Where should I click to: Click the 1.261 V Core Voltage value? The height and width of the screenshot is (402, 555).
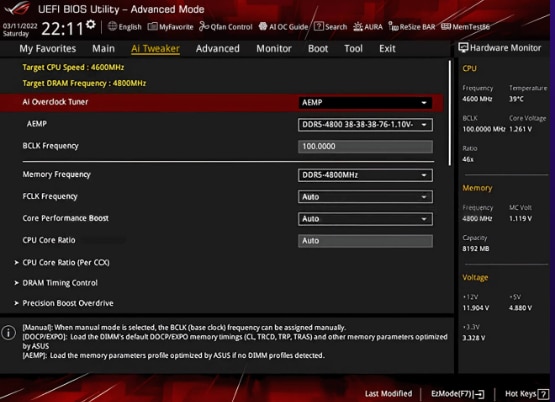pyautogui.click(x=520, y=129)
